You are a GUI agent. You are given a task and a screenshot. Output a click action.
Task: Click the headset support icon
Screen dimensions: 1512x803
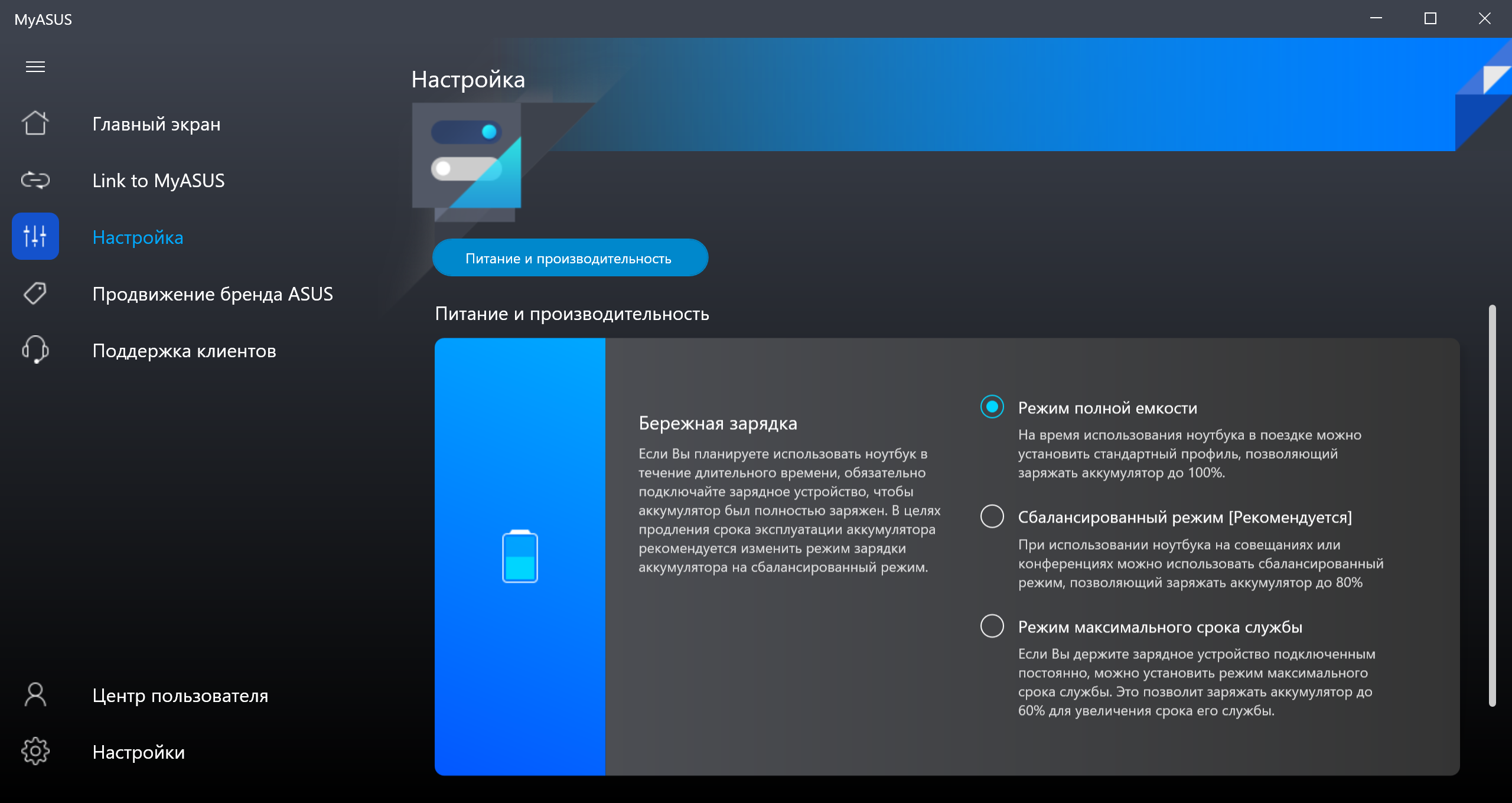[35, 350]
